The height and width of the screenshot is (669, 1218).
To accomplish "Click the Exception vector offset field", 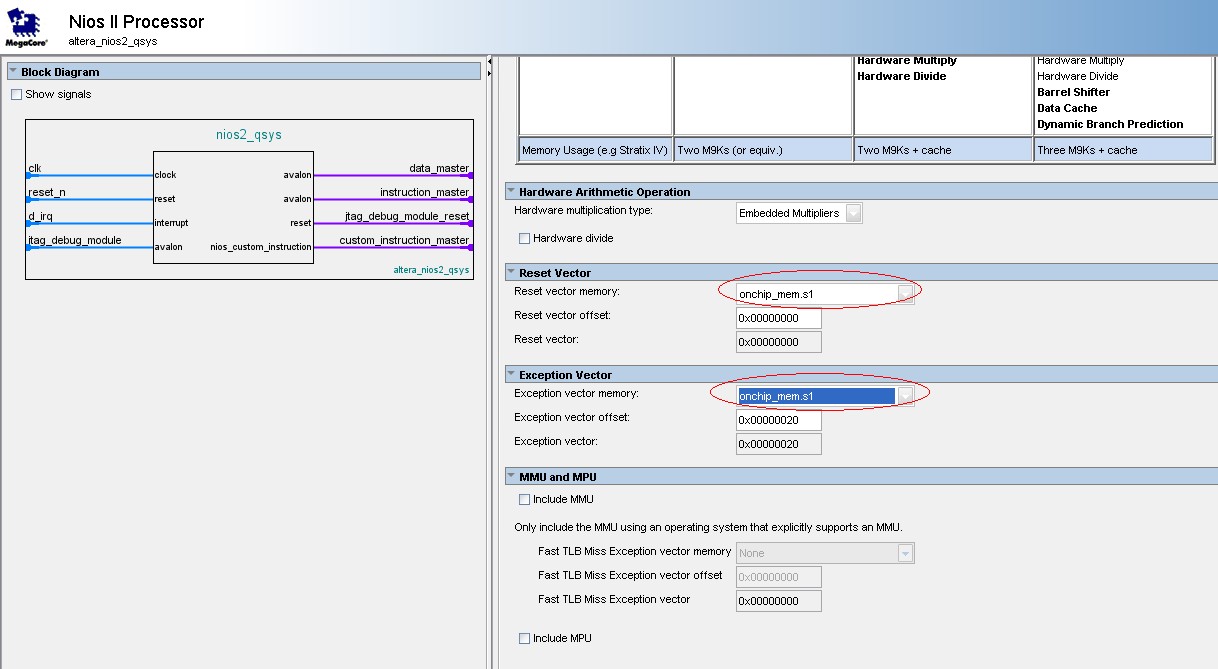I will 779,420.
